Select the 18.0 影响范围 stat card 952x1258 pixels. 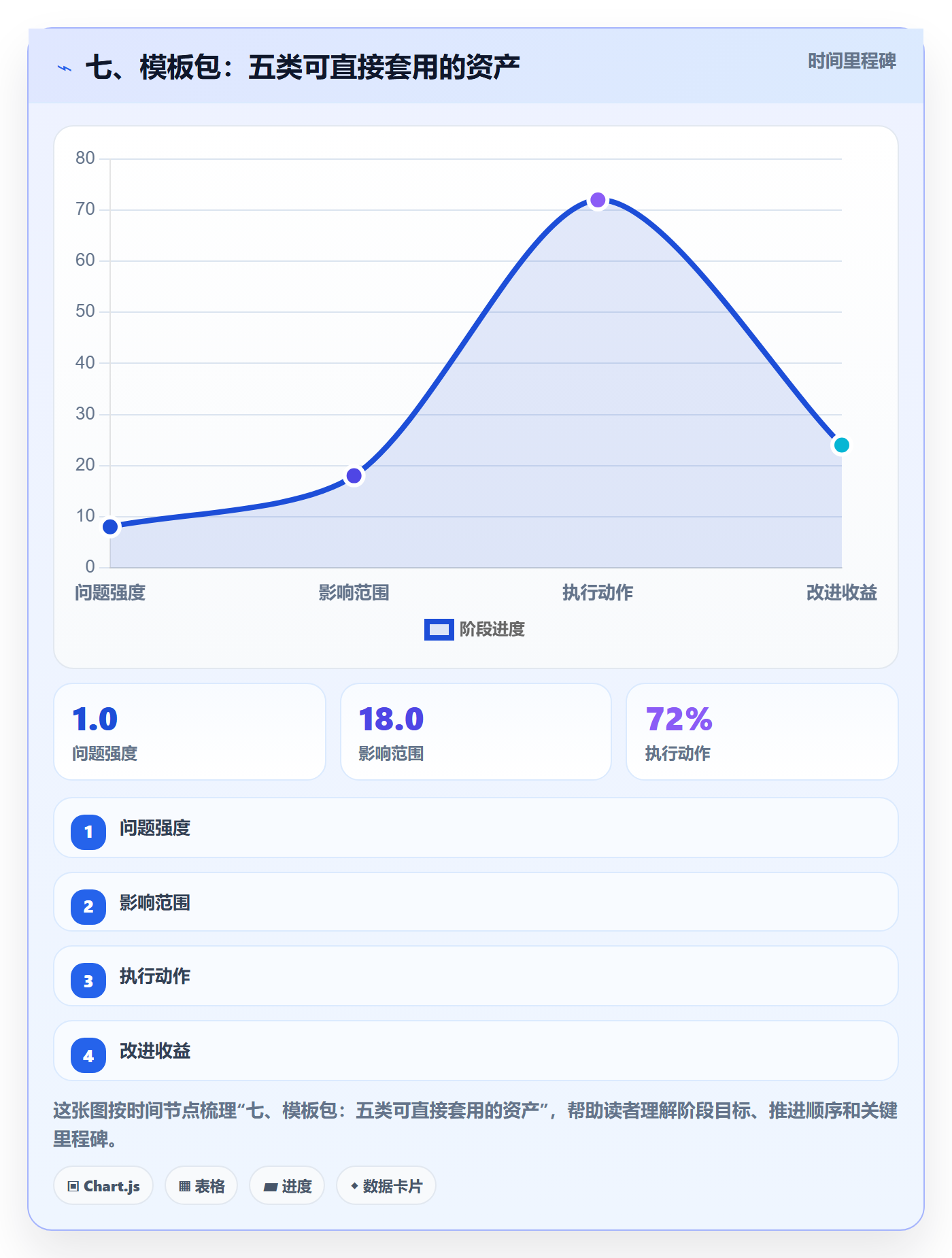tap(476, 732)
